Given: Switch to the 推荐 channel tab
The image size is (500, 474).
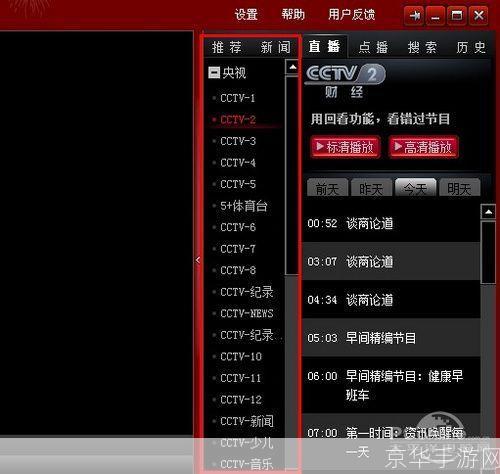Looking at the screenshot, I should pos(227,47).
